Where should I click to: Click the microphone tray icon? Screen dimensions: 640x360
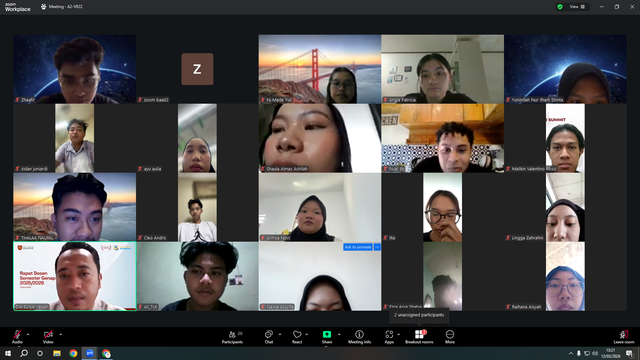coord(578,353)
